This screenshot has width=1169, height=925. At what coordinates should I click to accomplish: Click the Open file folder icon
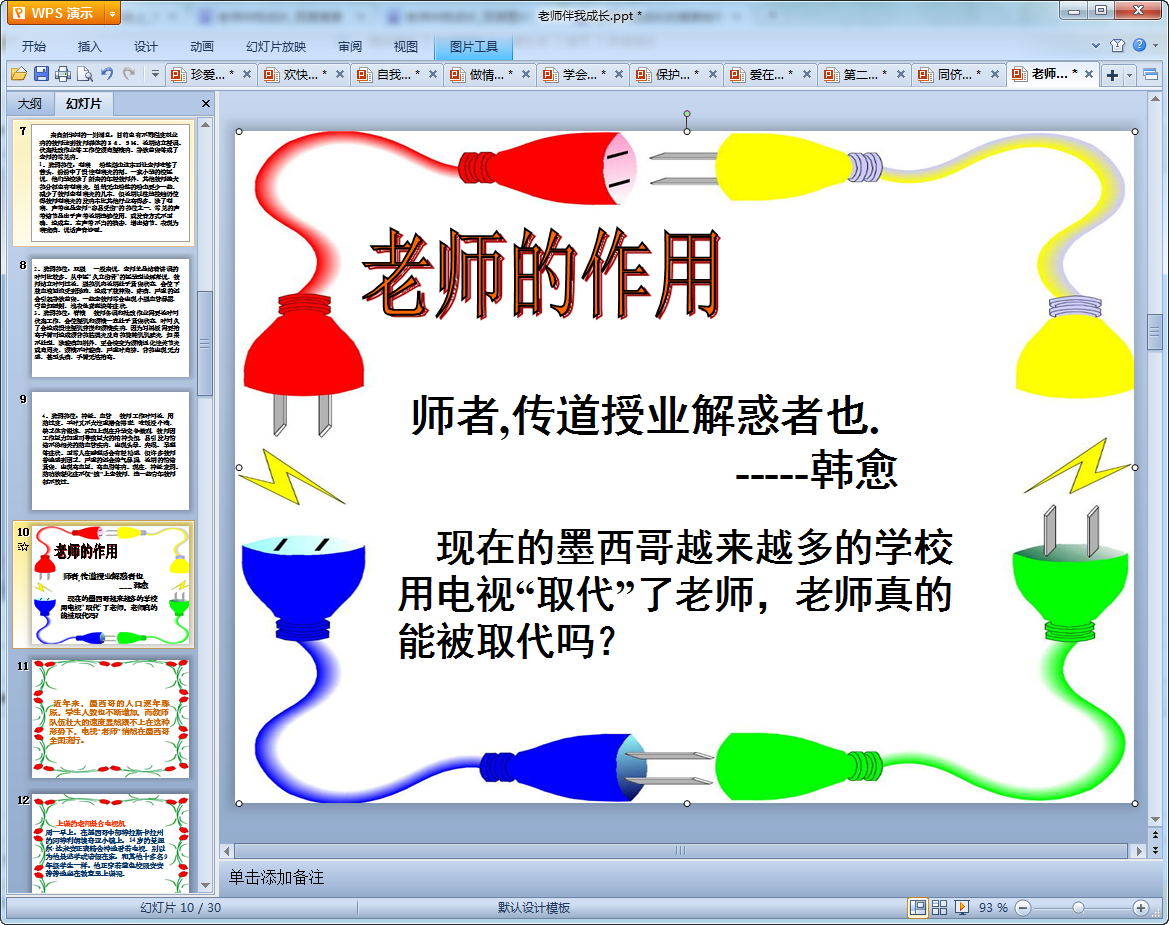19,74
